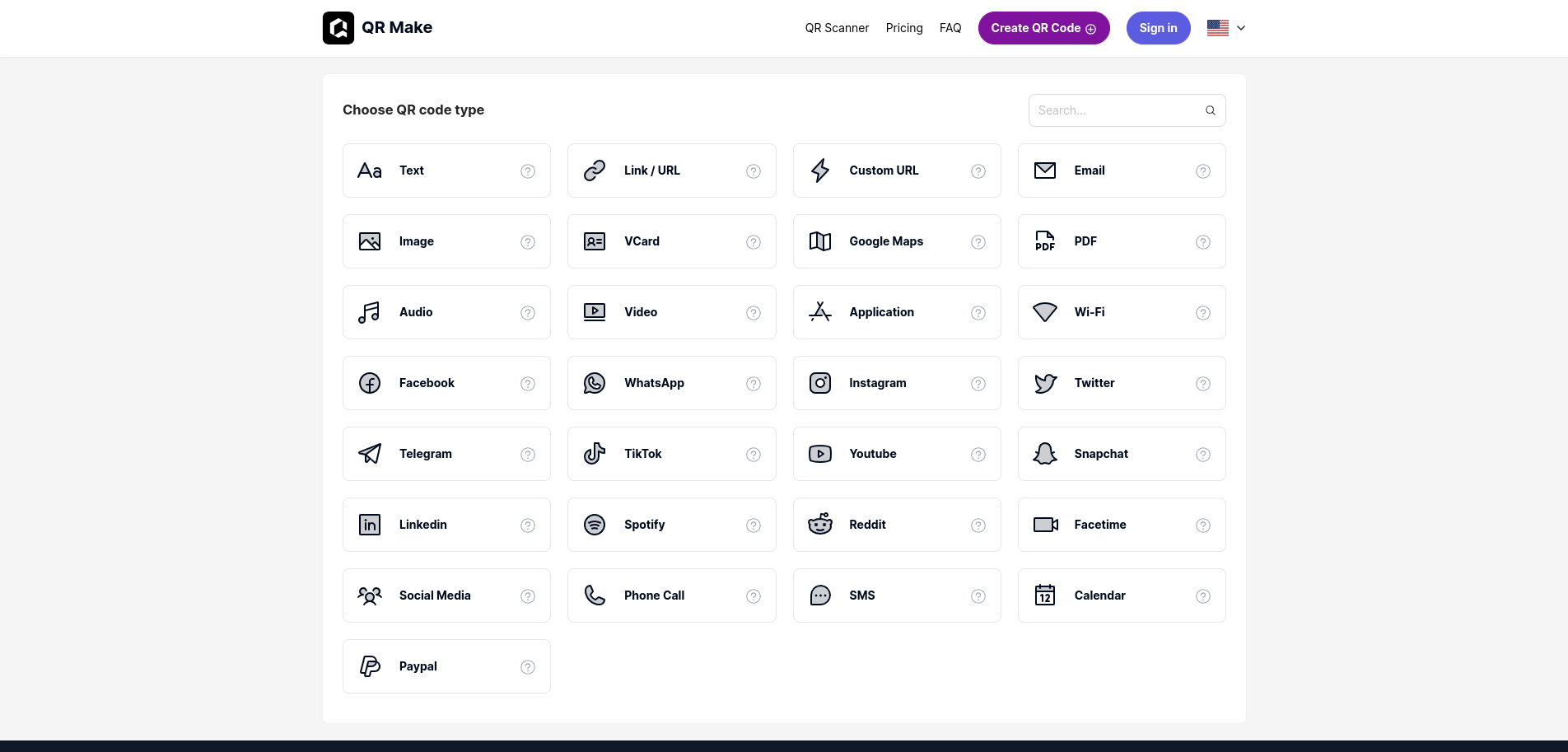Open the QR Scanner page
The image size is (1568, 752).
coord(837,28)
